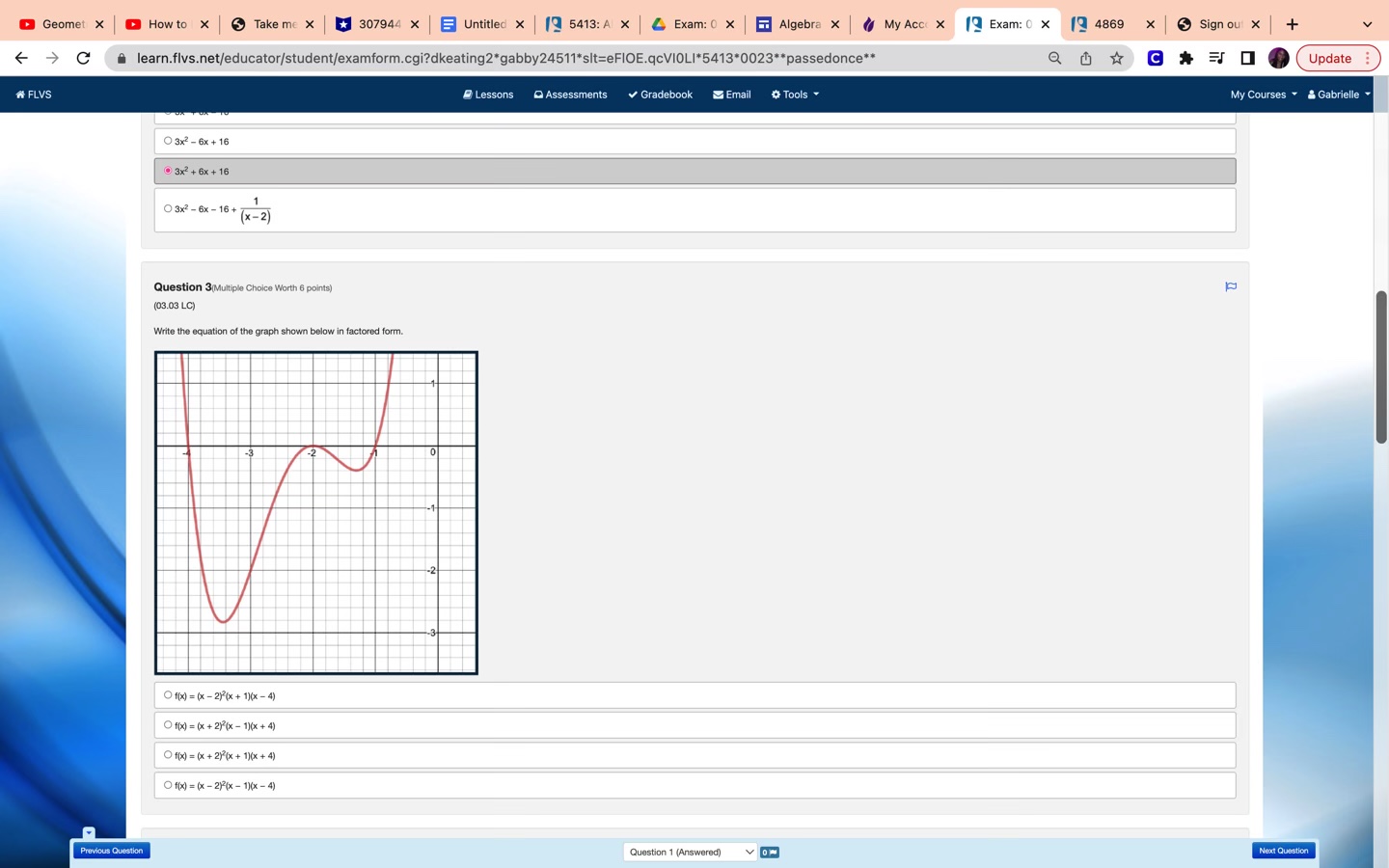This screenshot has width=1389, height=868.
Task: Go to FLVS home
Action: point(34,95)
